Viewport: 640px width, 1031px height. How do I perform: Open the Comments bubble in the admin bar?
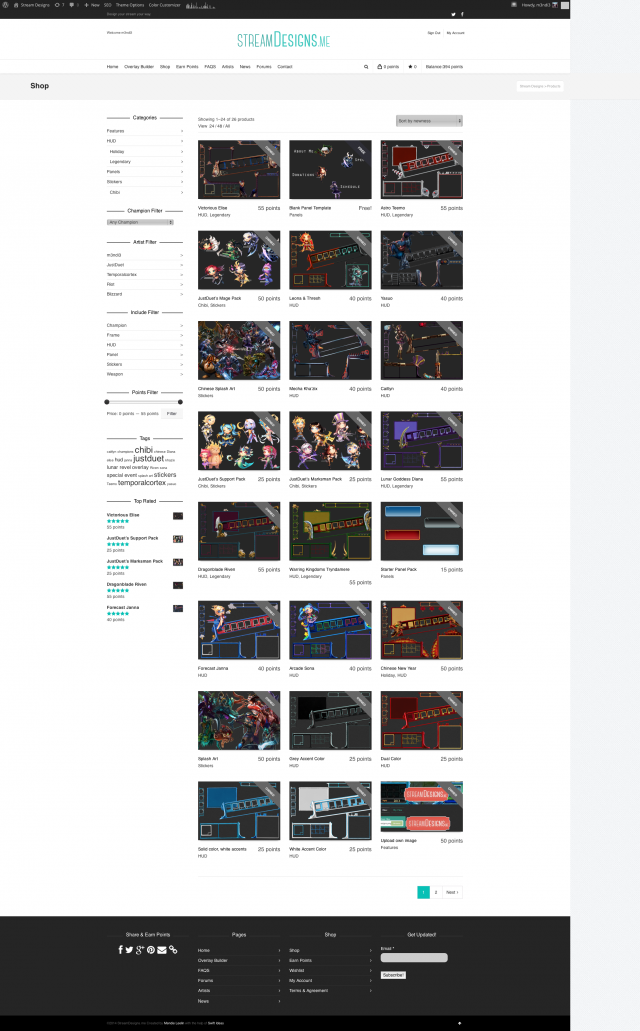(x=72, y=5)
